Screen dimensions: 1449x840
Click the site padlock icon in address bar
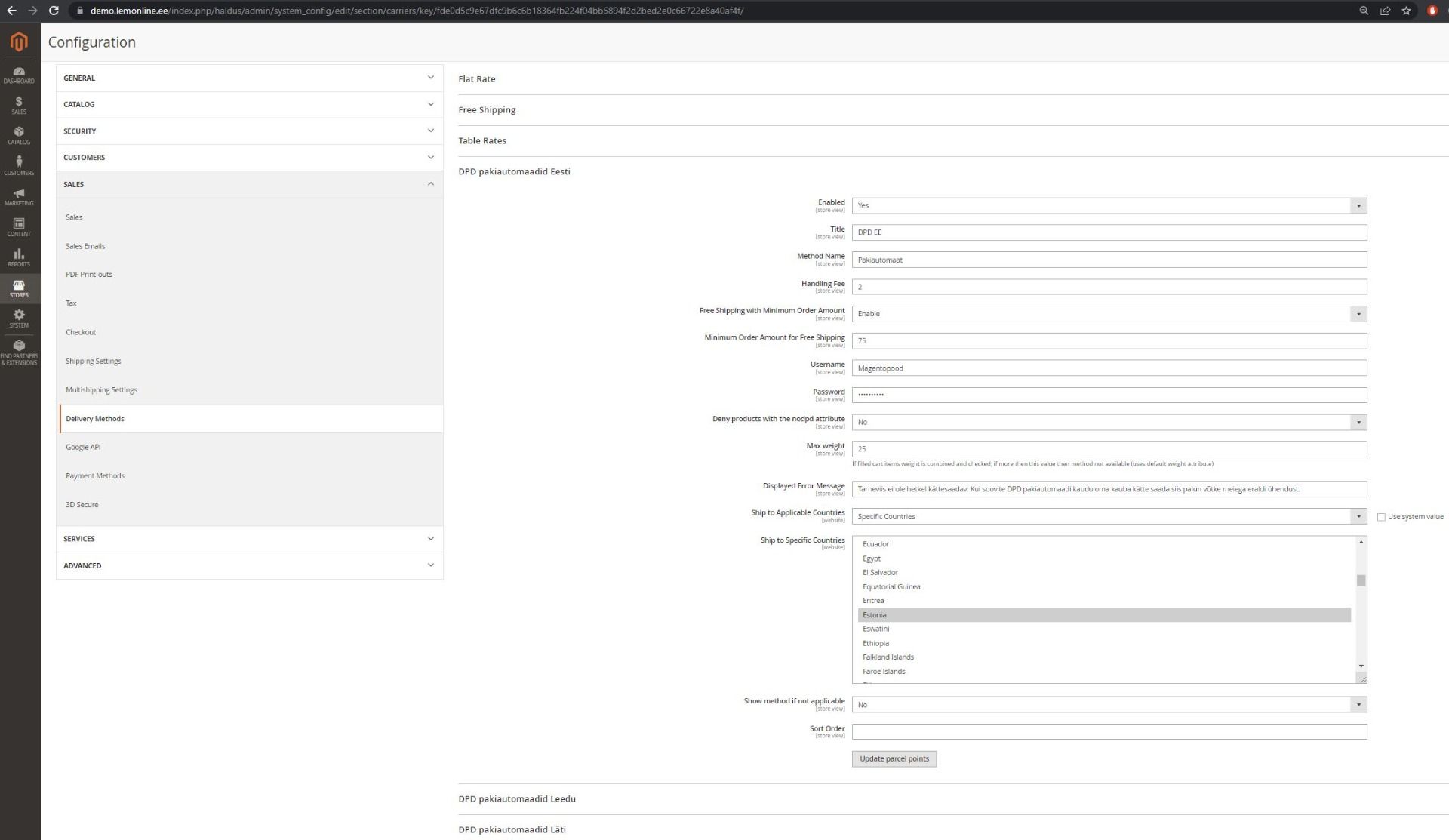tap(79, 11)
